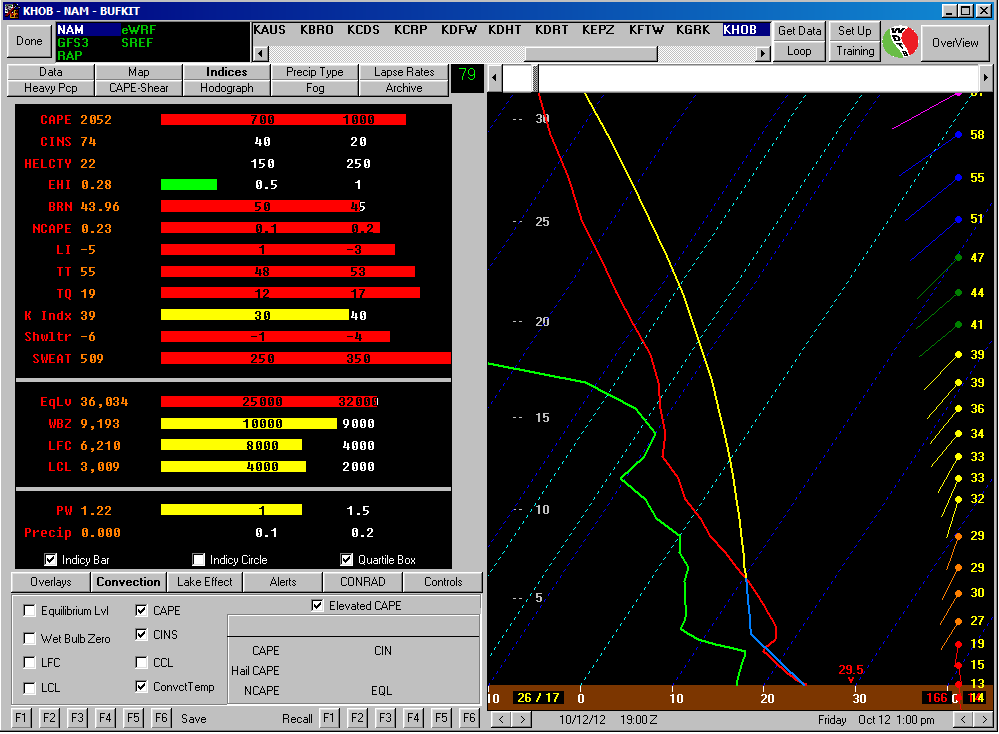Check the LFC overlay checkbox
This screenshot has height=734, width=999.
pos(29,663)
